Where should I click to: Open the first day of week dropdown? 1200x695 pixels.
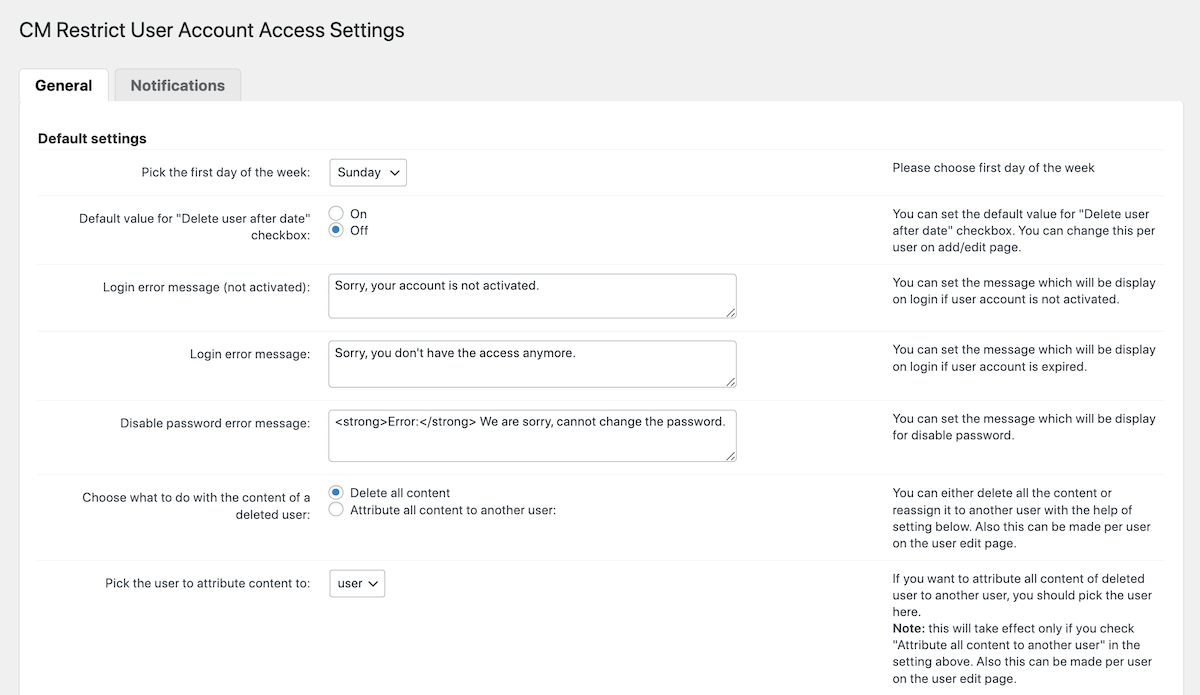pyautogui.click(x=368, y=172)
